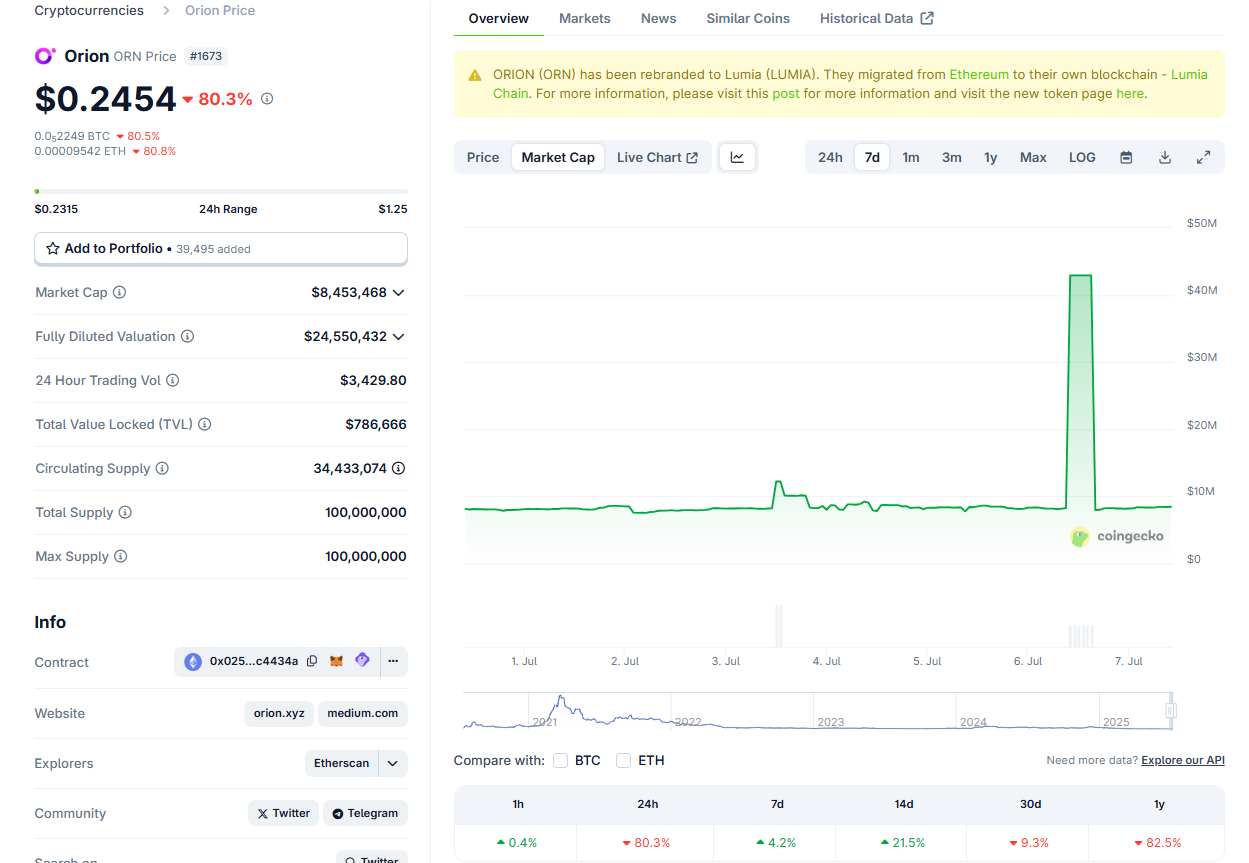Viewport: 1249px width, 863px height.
Task: Open the Total Supply info icon
Action: [x=125, y=512]
